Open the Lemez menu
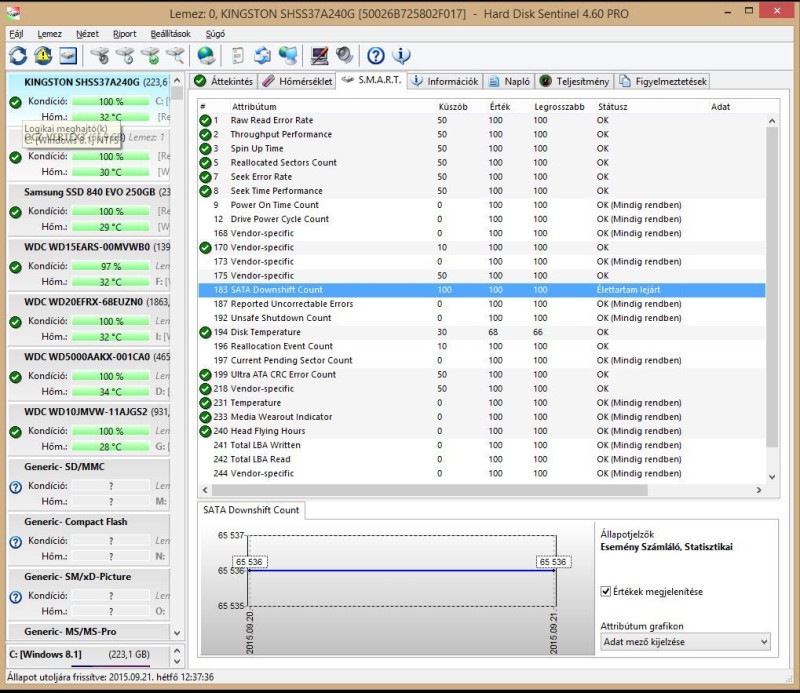The width and height of the screenshot is (800, 693). pos(49,33)
